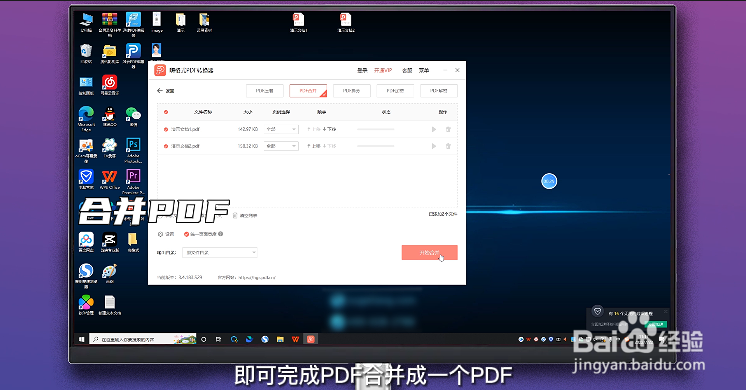Click the Windows taskbar search box
The width and height of the screenshot is (746, 390).
pyautogui.click(x=143, y=339)
